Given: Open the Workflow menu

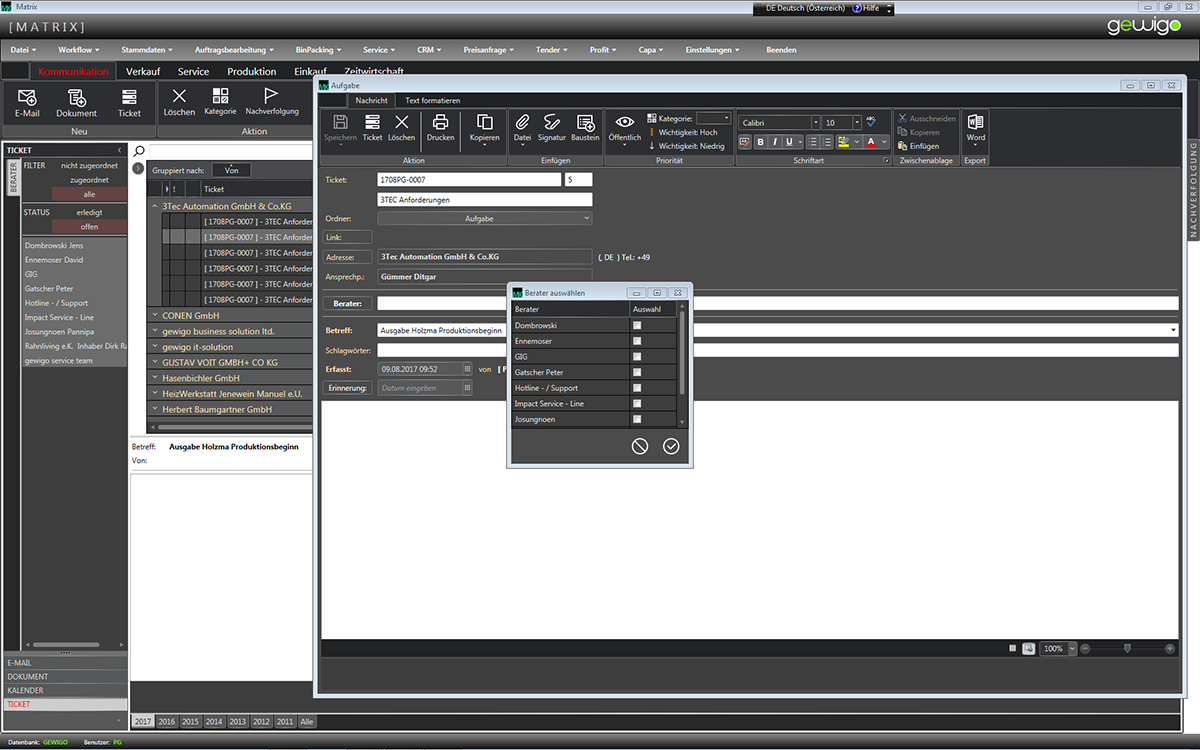Looking at the screenshot, I should pyautogui.click(x=78, y=49).
